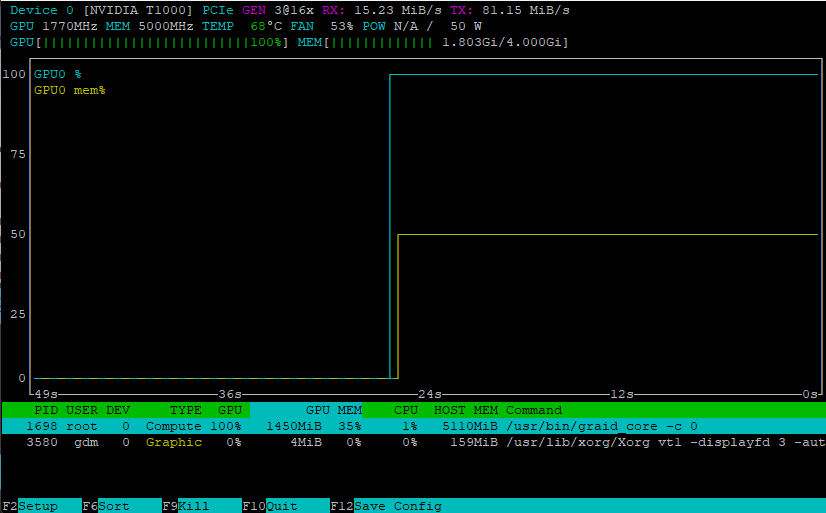The image size is (826, 513).
Task: Click the HOST MEM column header
Action: (465, 410)
